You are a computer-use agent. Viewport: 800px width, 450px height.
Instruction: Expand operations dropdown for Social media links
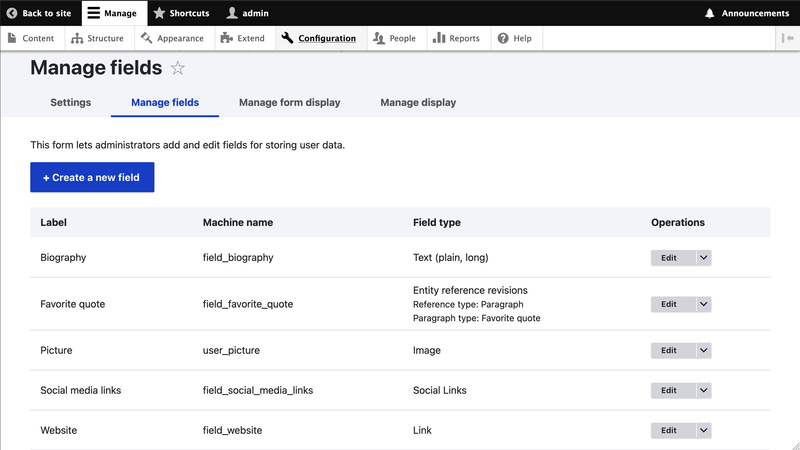coord(704,390)
